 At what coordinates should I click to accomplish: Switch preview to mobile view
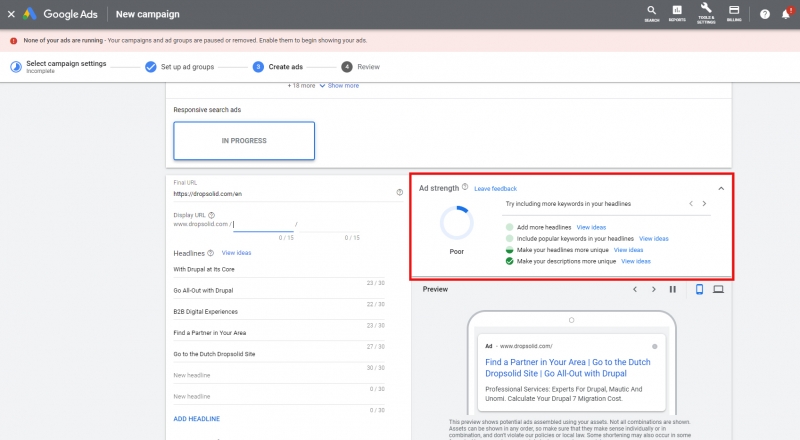point(699,289)
